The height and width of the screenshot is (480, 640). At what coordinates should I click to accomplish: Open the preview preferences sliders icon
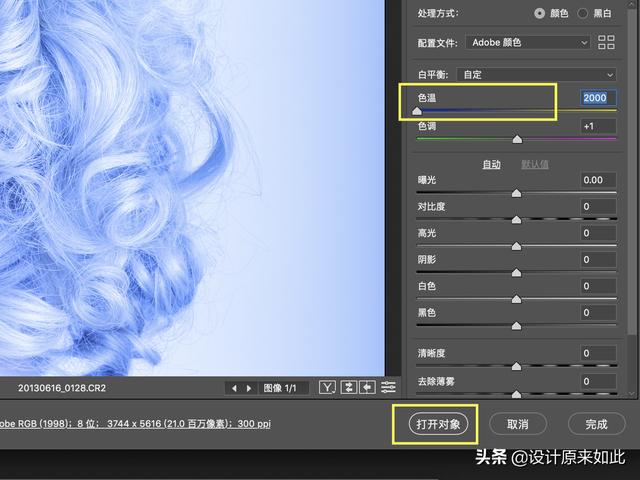tap(388, 387)
